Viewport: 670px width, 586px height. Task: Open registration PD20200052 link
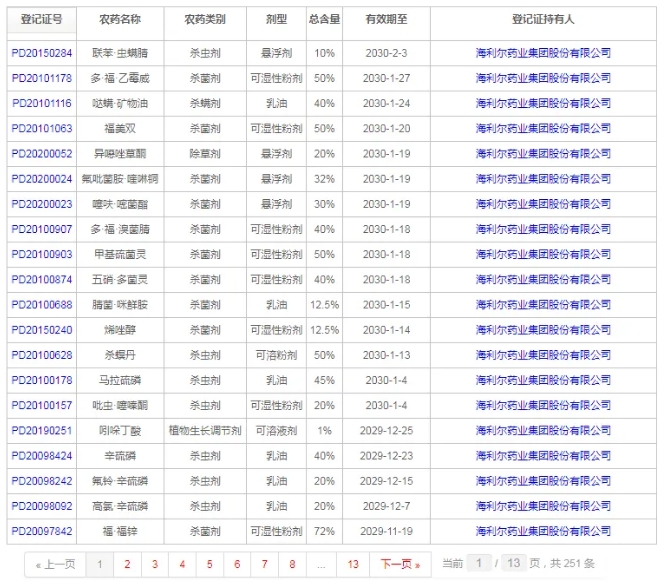(42, 154)
